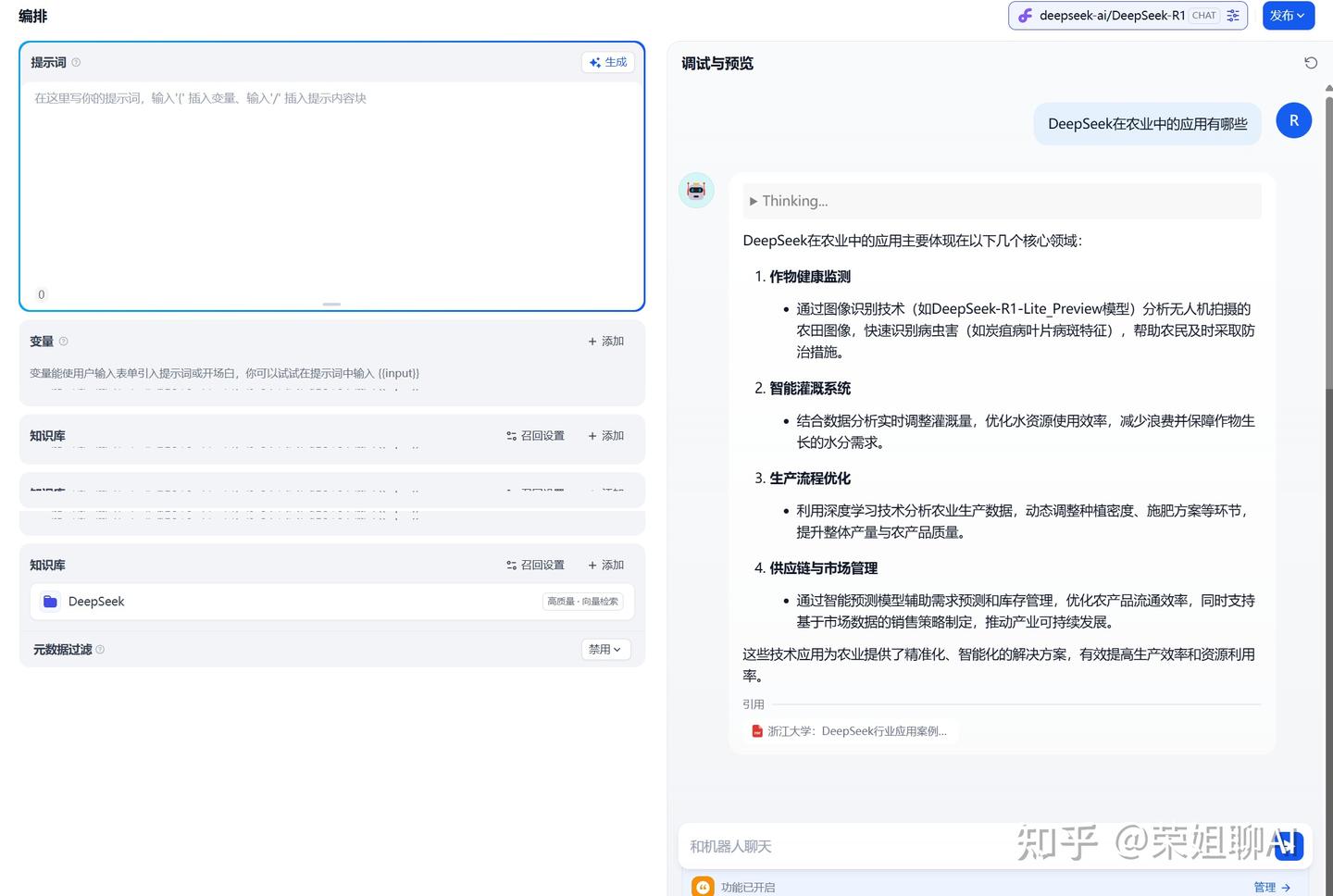Click 生成 to auto-generate the prompt
This screenshot has height=896, width=1333.
608,62
